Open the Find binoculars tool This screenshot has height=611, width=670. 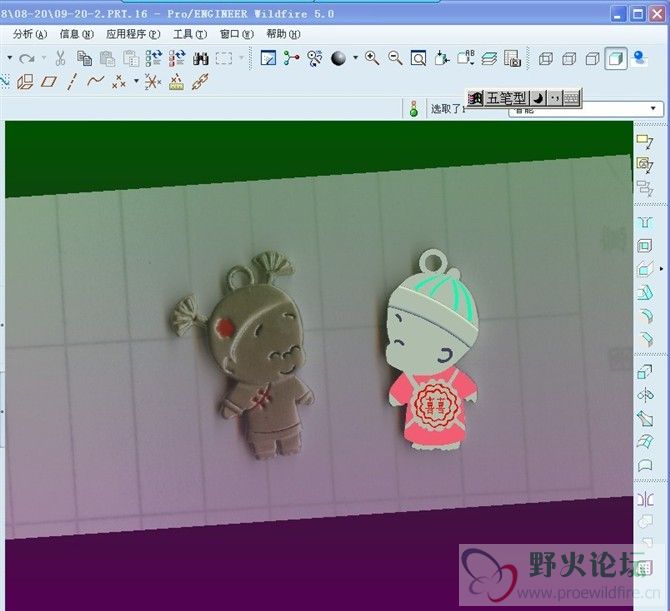point(200,58)
